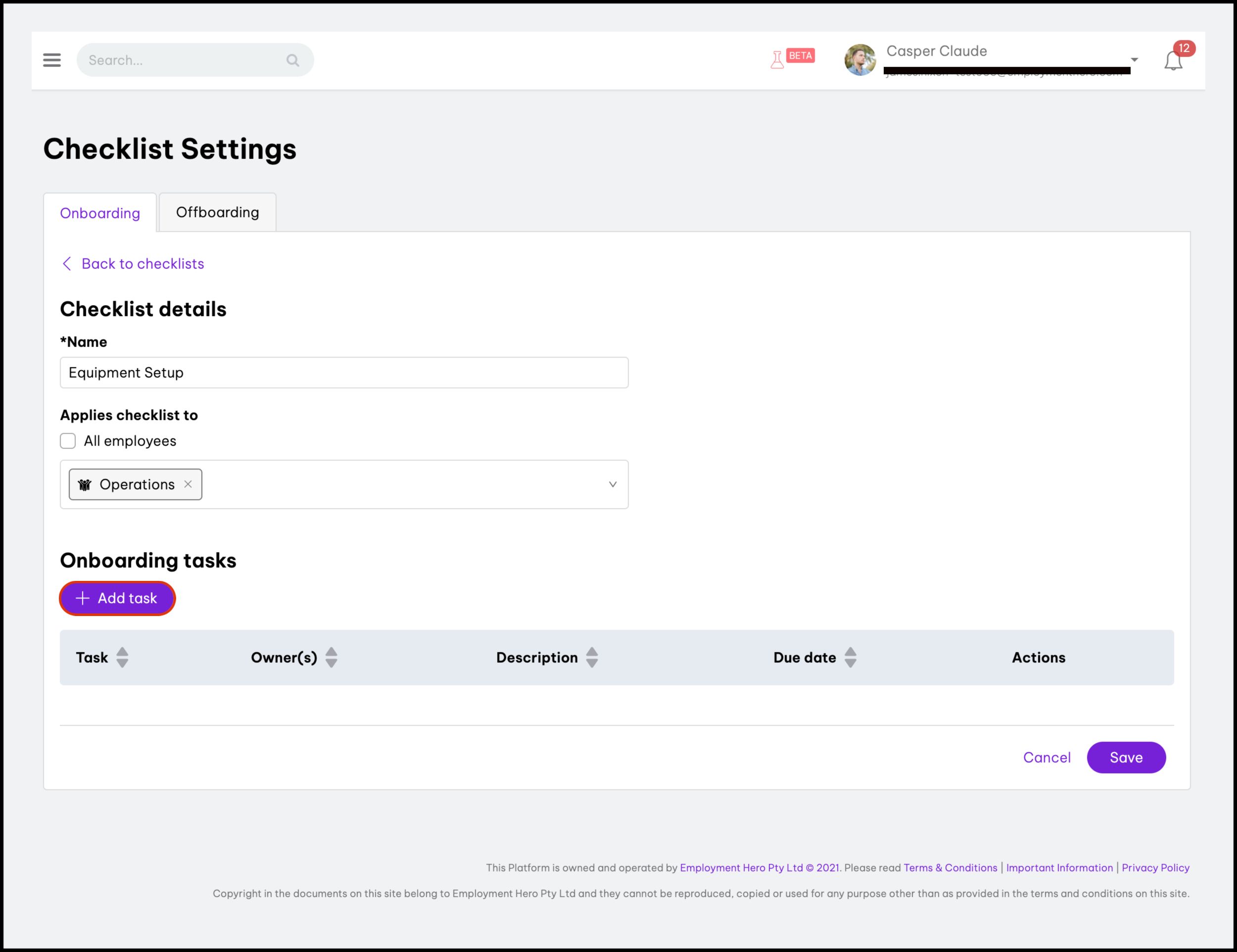Sort table by Description column

(592, 658)
